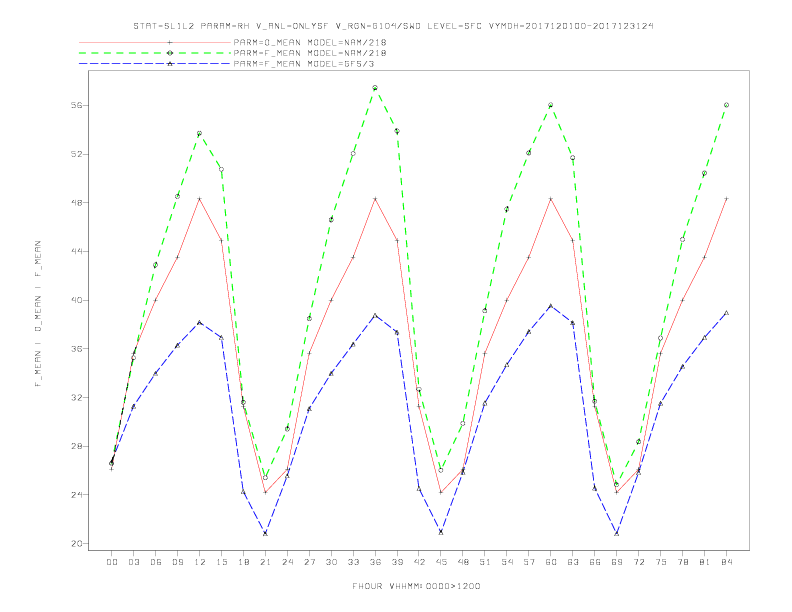Click x-axis tick label 54
Image resolution: width=792 pixels, height=612 pixels.
[507, 562]
